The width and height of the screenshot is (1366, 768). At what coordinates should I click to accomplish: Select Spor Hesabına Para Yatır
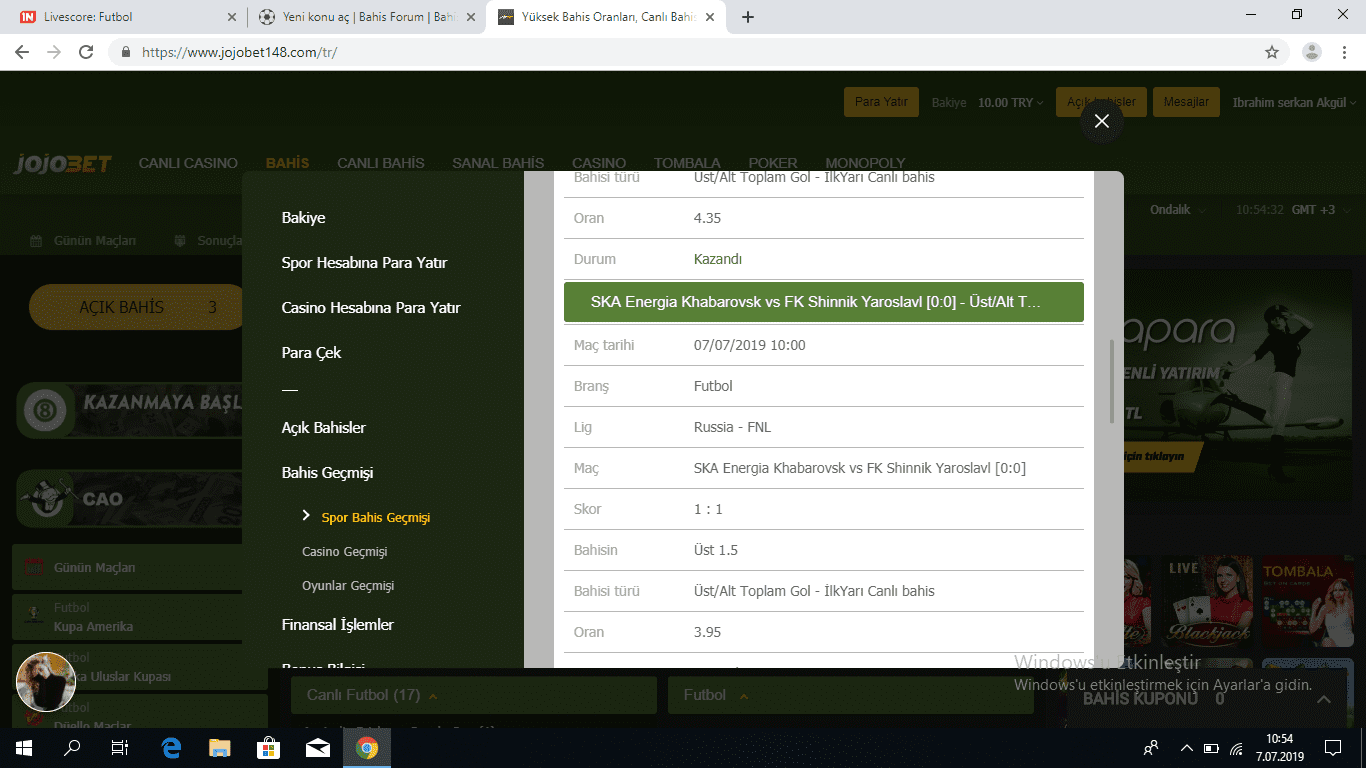pos(364,263)
